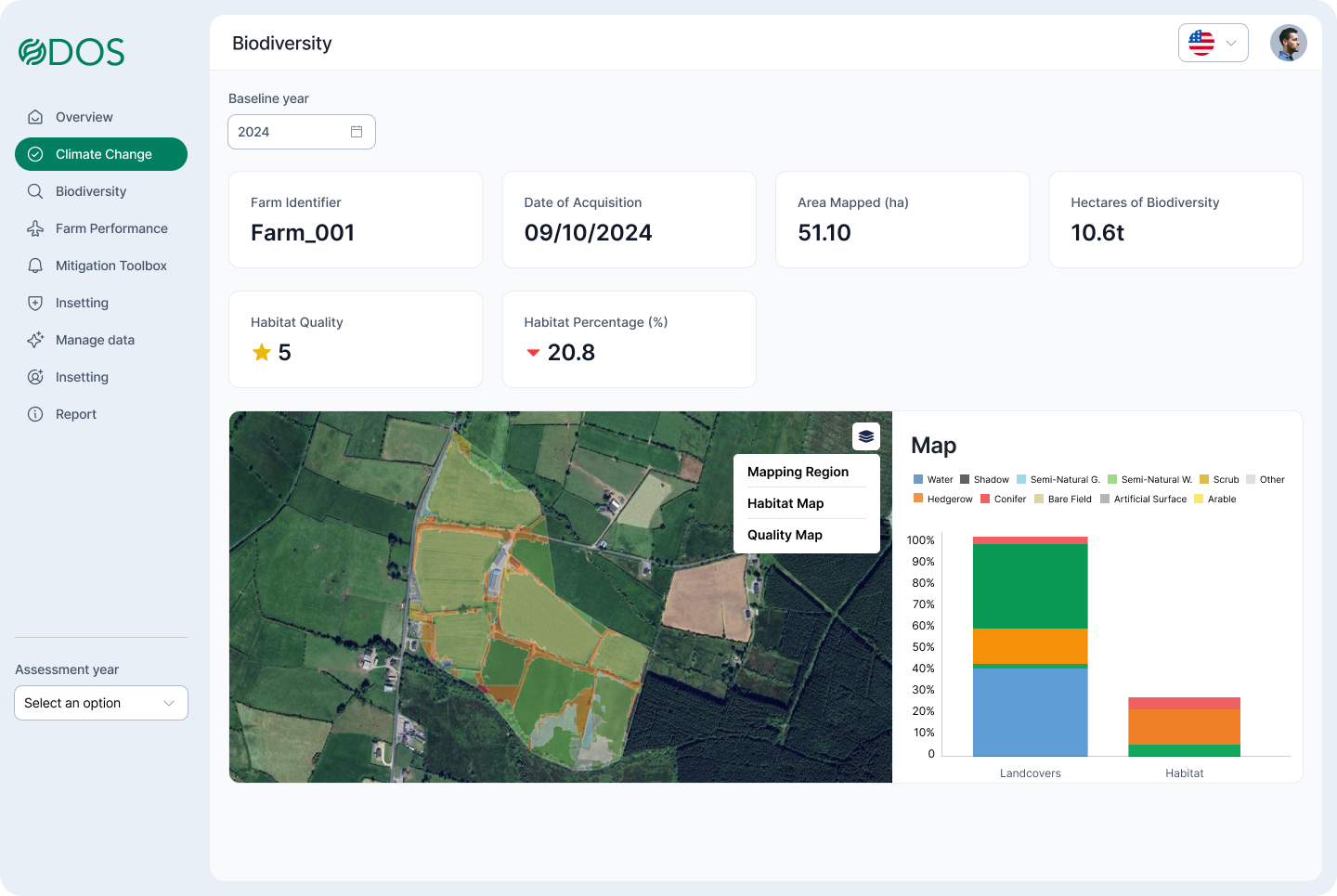The height and width of the screenshot is (896, 1337).
Task: Toggle the Hedgerow legend entry
Action: tap(943, 500)
